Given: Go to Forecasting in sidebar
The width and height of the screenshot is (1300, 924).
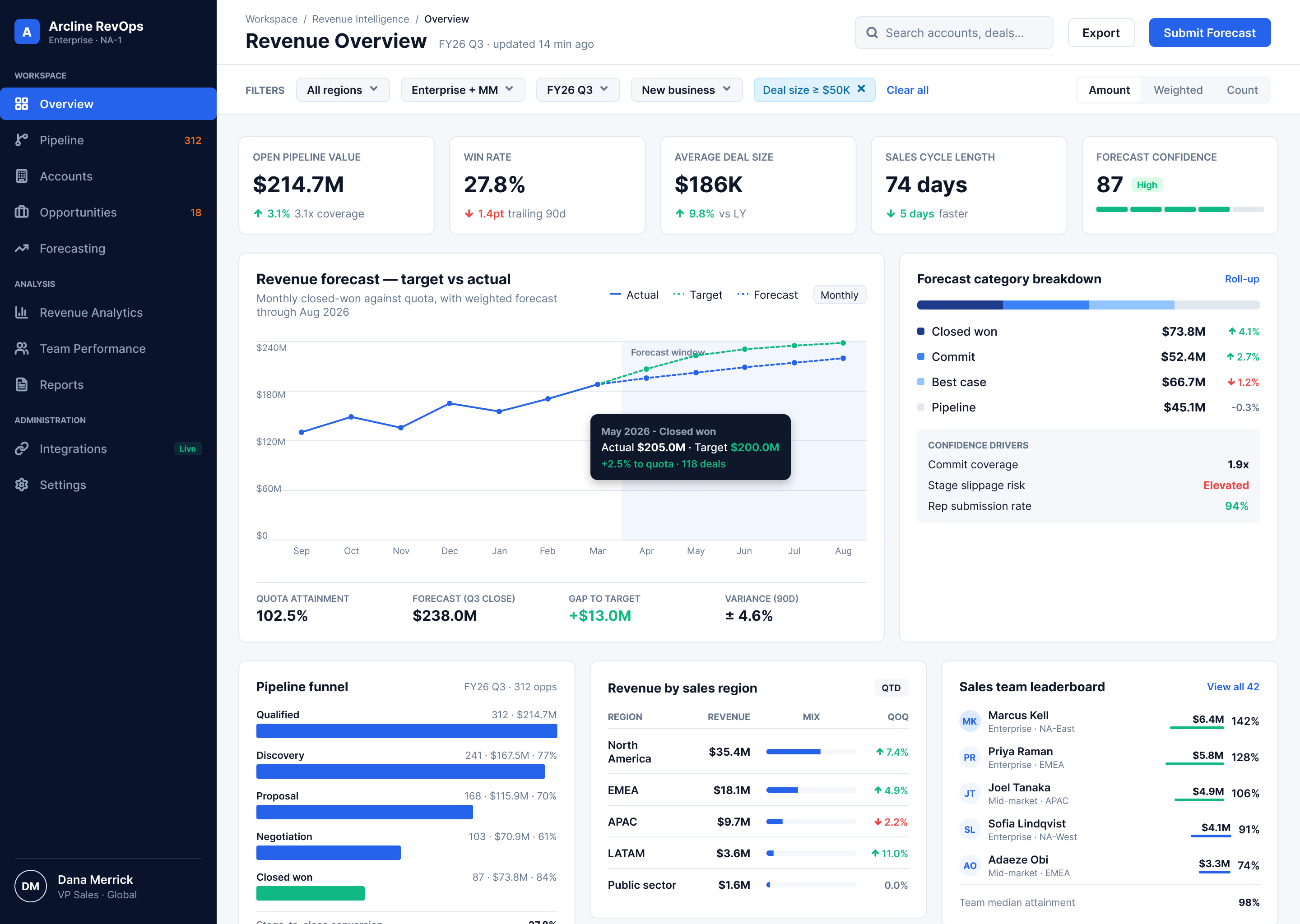Looking at the screenshot, I should 108,248.
